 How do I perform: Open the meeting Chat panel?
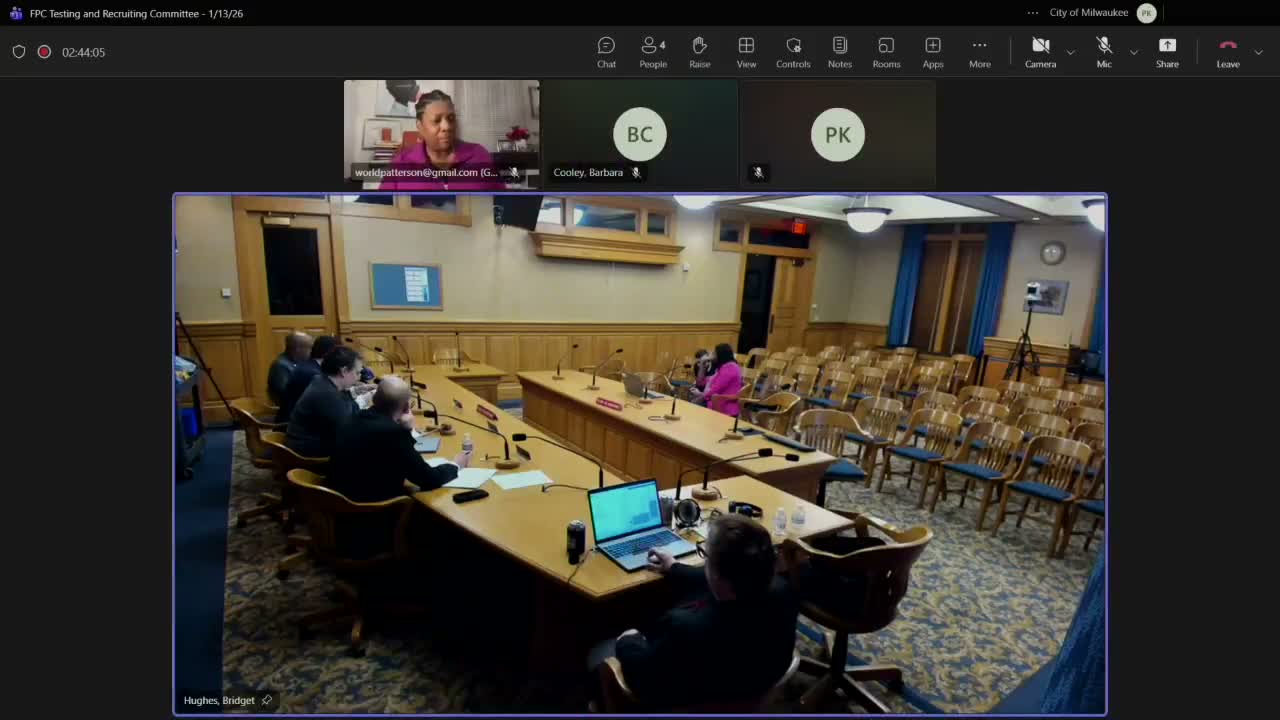pos(606,52)
